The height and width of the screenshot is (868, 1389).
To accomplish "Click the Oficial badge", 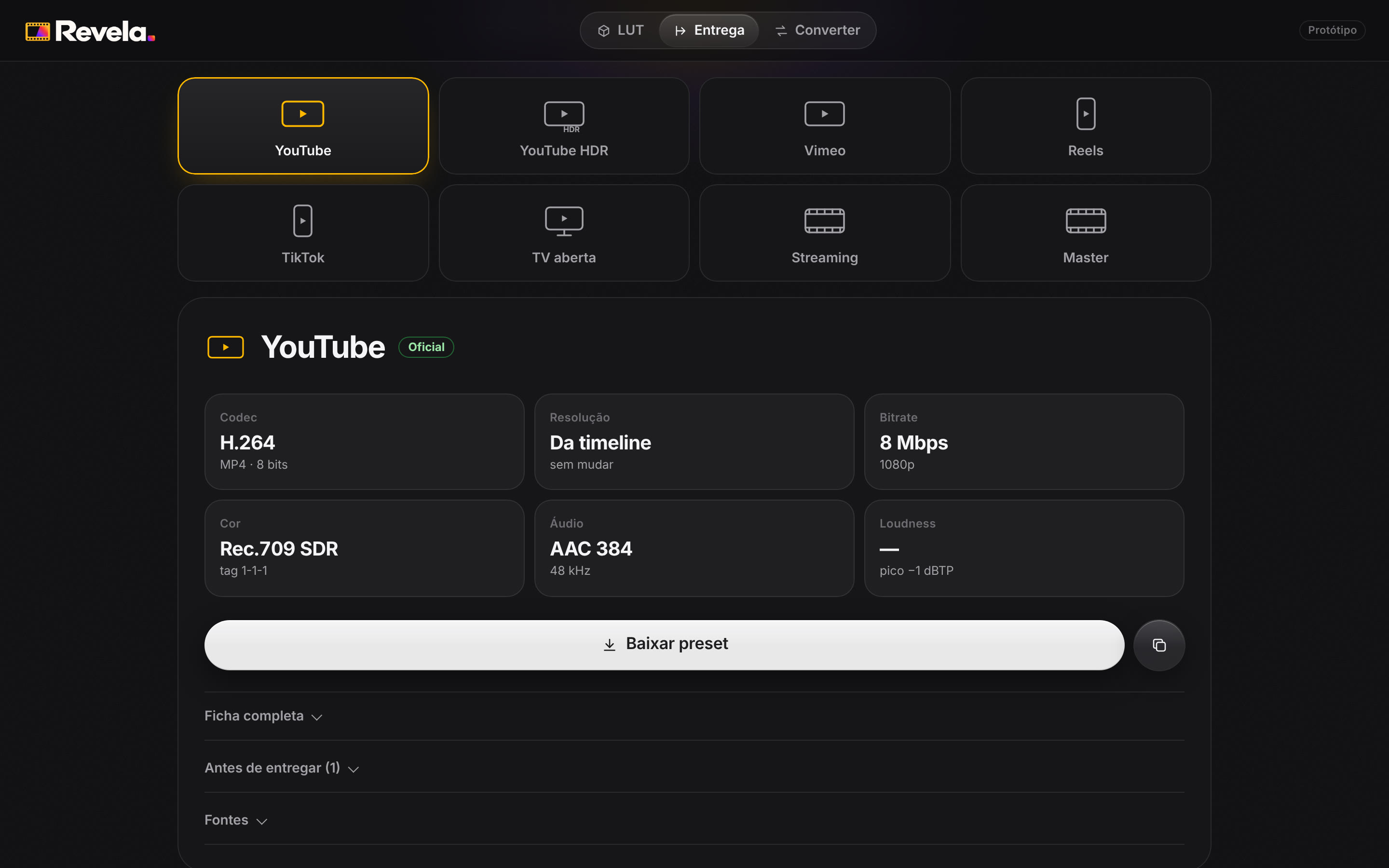I will tap(426, 347).
